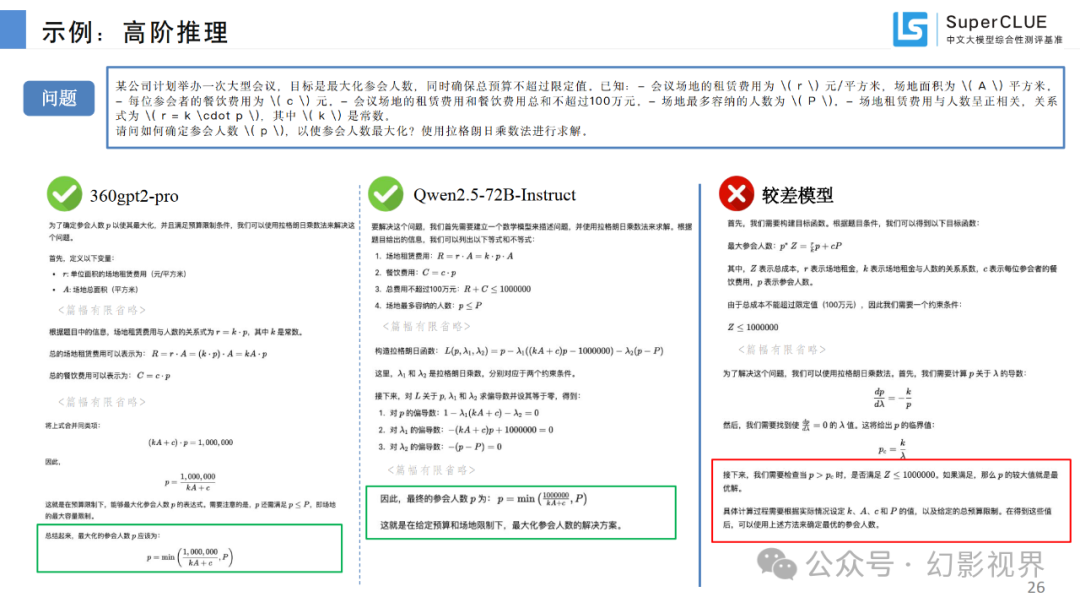The width and height of the screenshot is (1080, 608).
Task: Click the line 最大参会人数 in 较差模型 column
Action: (785, 246)
